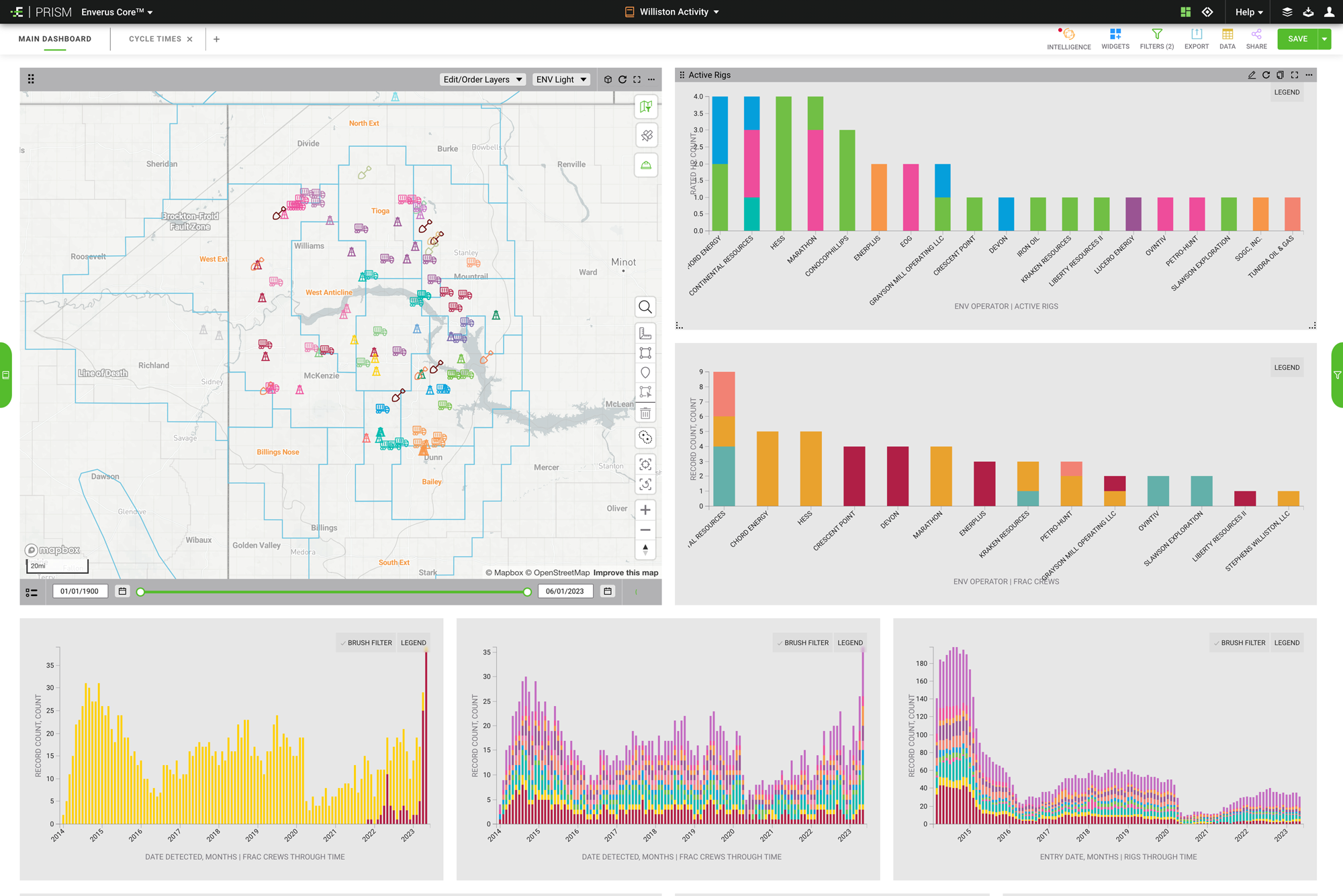1343x896 pixels.
Task: Open the Widgets add icon
Action: 1115,34
